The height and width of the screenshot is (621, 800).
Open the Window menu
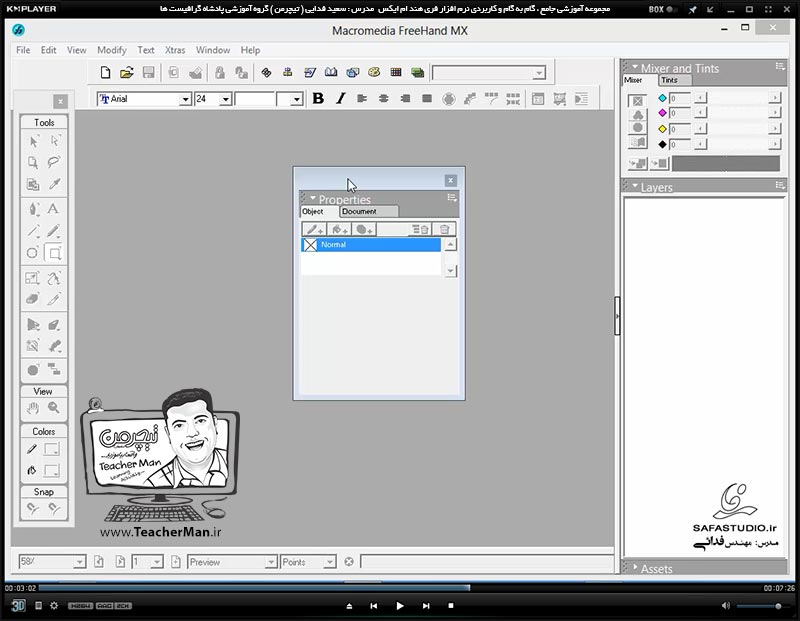pyautogui.click(x=213, y=50)
